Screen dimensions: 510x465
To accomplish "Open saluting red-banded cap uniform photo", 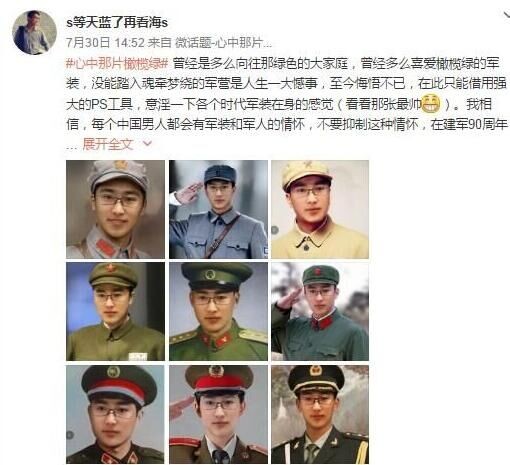I will 218,414.
